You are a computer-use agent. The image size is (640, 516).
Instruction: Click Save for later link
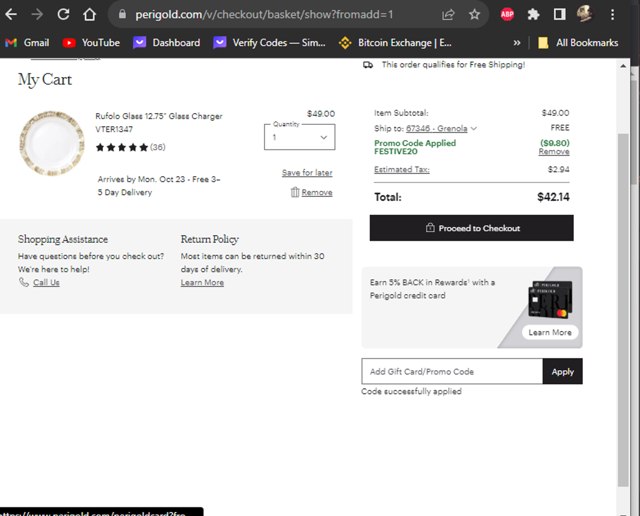(307, 173)
